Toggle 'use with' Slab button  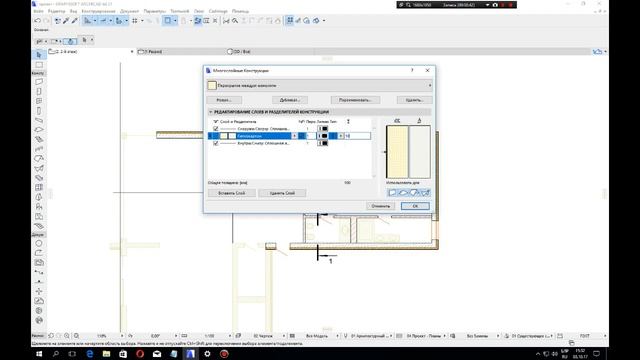403,193
